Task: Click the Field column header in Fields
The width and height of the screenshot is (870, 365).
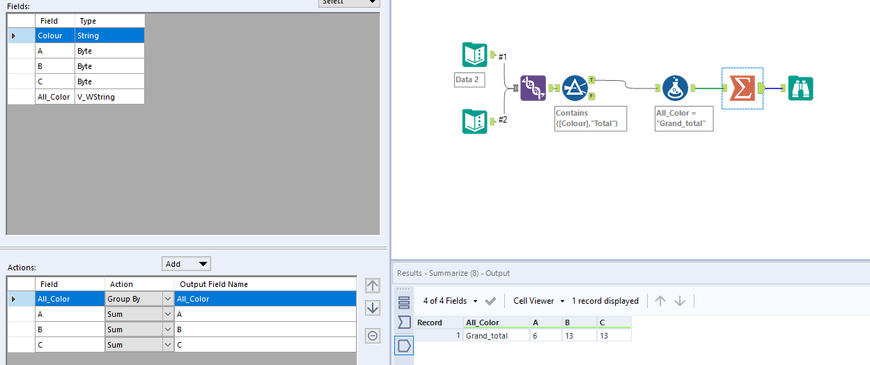Action: pyautogui.click(x=55, y=21)
